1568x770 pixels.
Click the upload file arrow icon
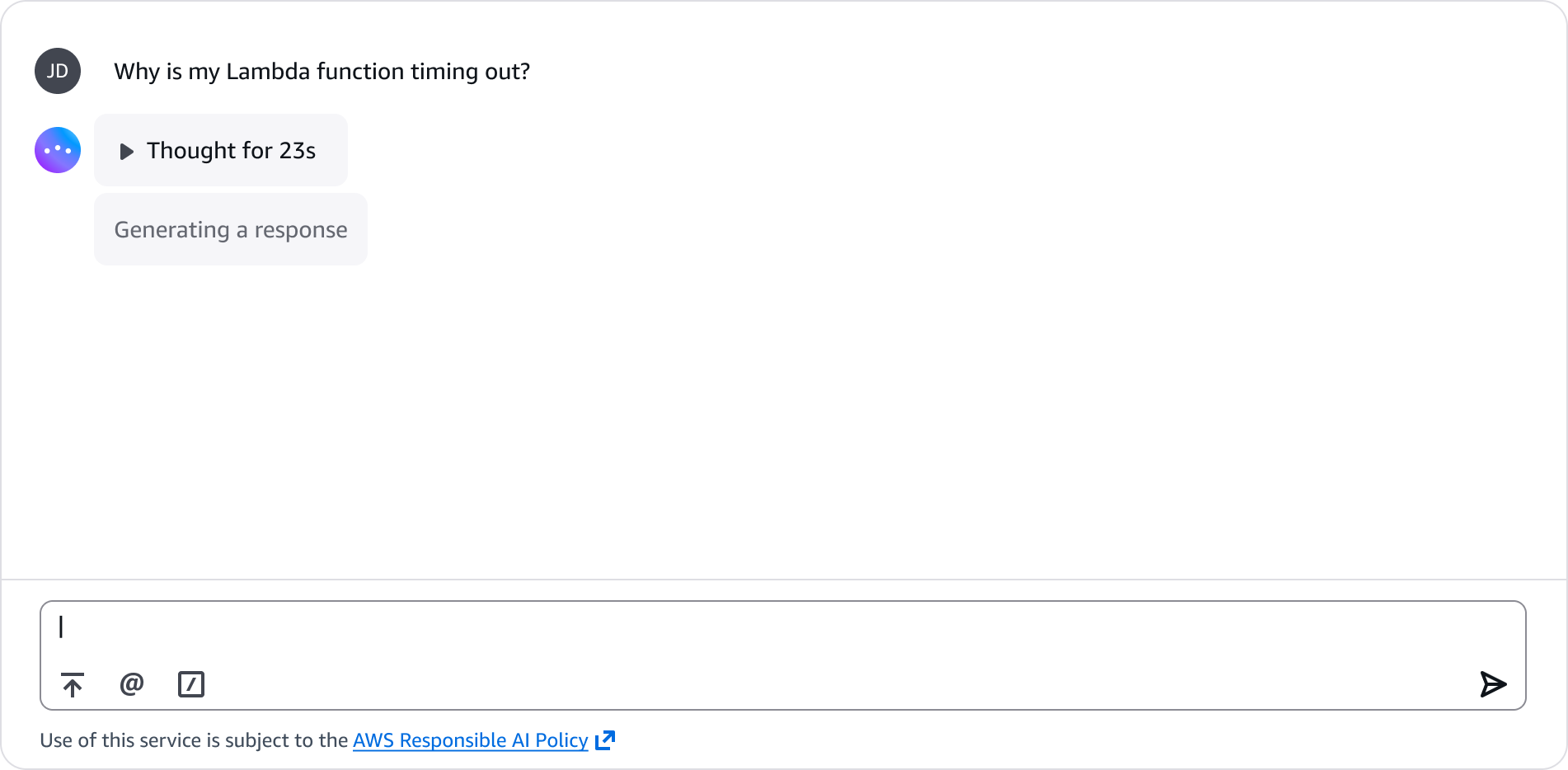73,684
